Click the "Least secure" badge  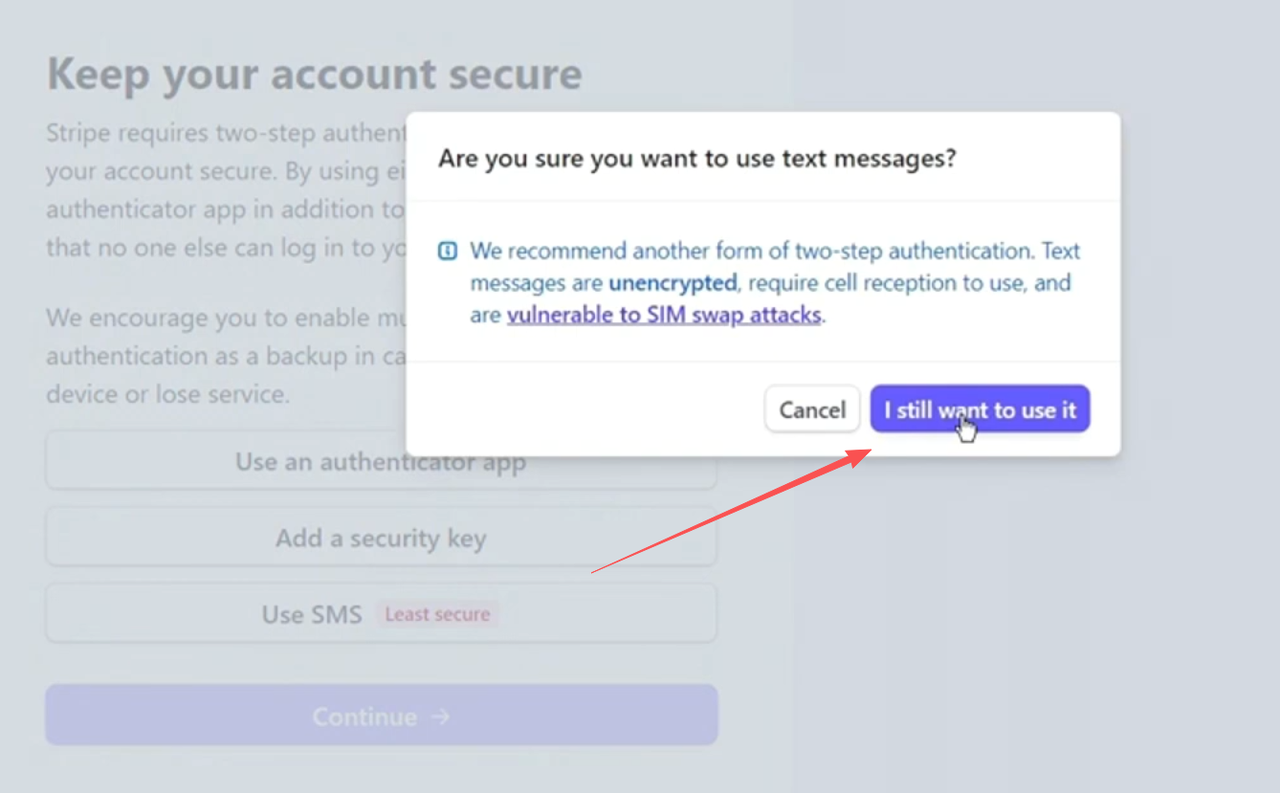[x=437, y=614]
